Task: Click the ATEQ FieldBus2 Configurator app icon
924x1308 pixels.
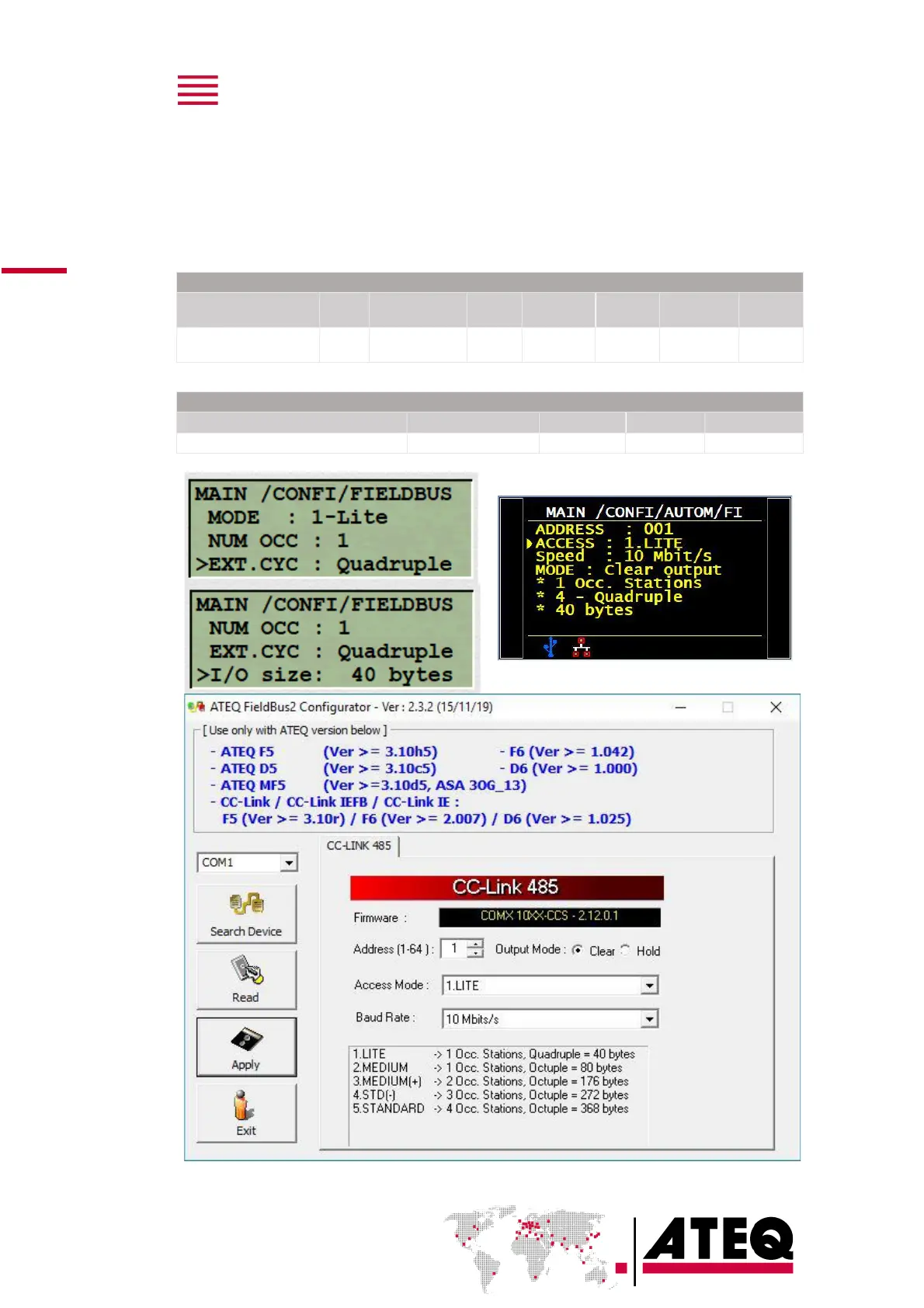Action: click(x=196, y=707)
